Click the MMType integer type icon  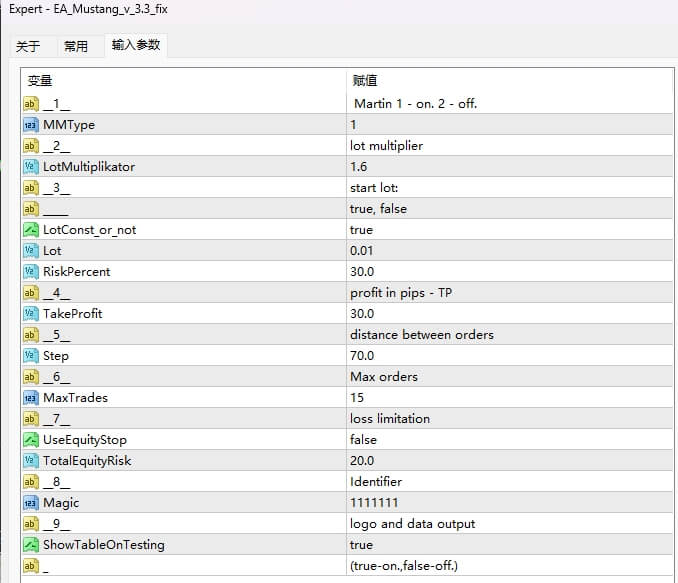pos(30,125)
